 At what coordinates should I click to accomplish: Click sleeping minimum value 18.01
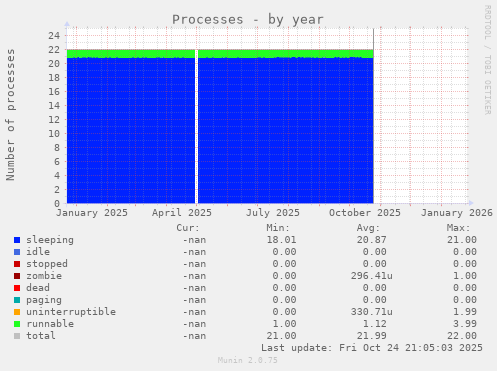coord(281,240)
